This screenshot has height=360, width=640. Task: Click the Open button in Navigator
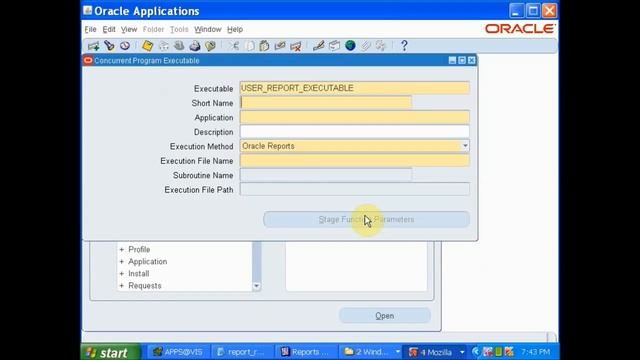(384, 316)
